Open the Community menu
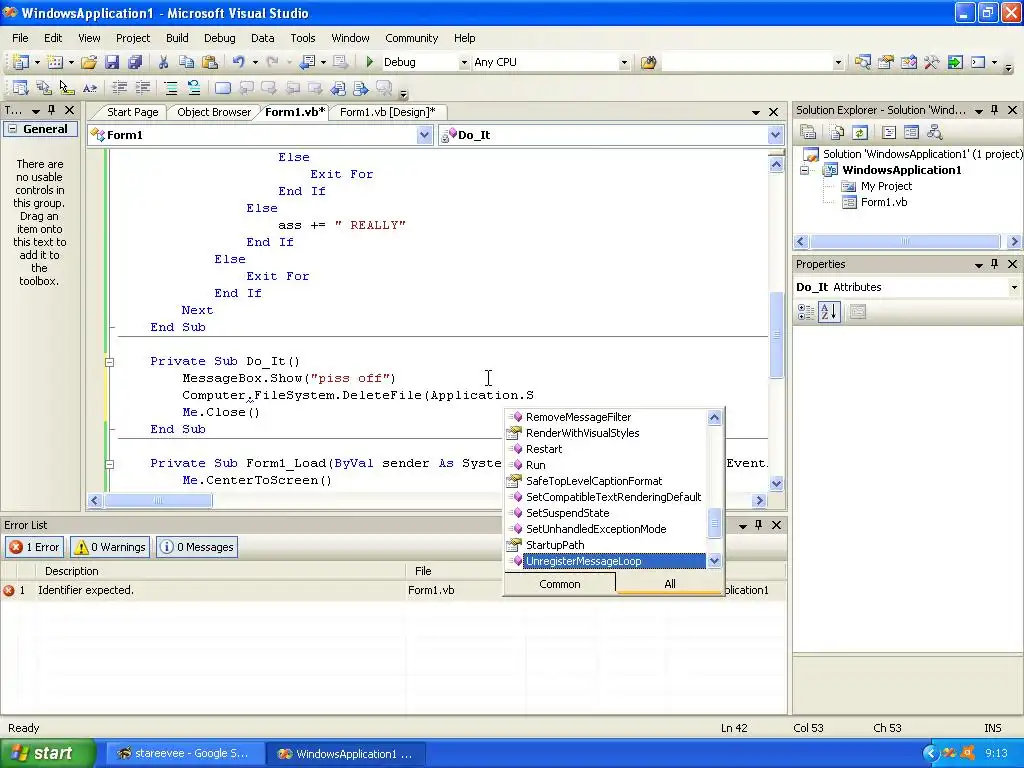This screenshot has height=768, width=1024. click(411, 38)
